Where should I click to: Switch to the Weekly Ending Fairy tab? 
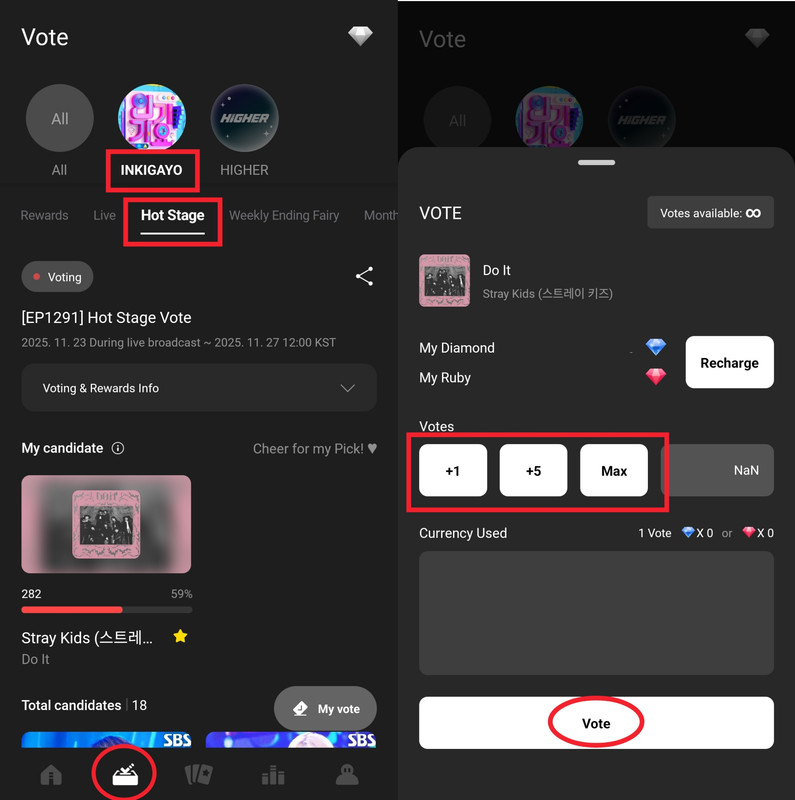(284, 215)
